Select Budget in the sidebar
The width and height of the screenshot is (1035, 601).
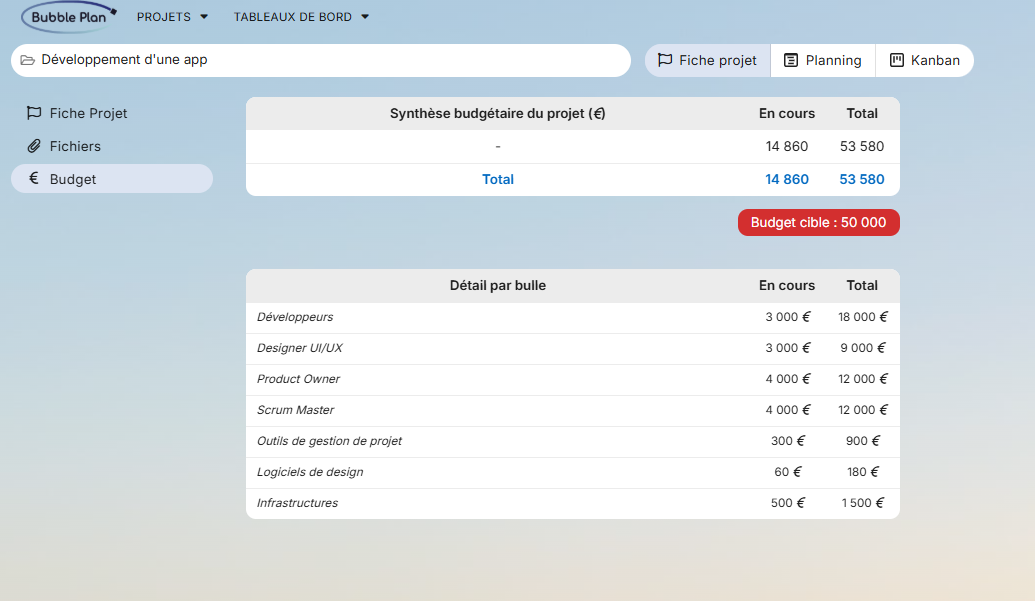tap(112, 179)
